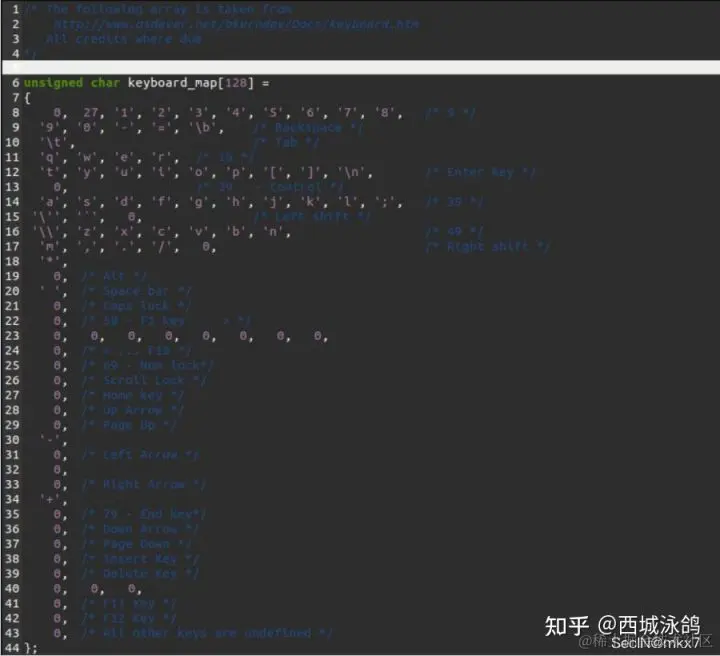Click the '\b' character literal on line 9
720x656 pixels.
pos(202,128)
